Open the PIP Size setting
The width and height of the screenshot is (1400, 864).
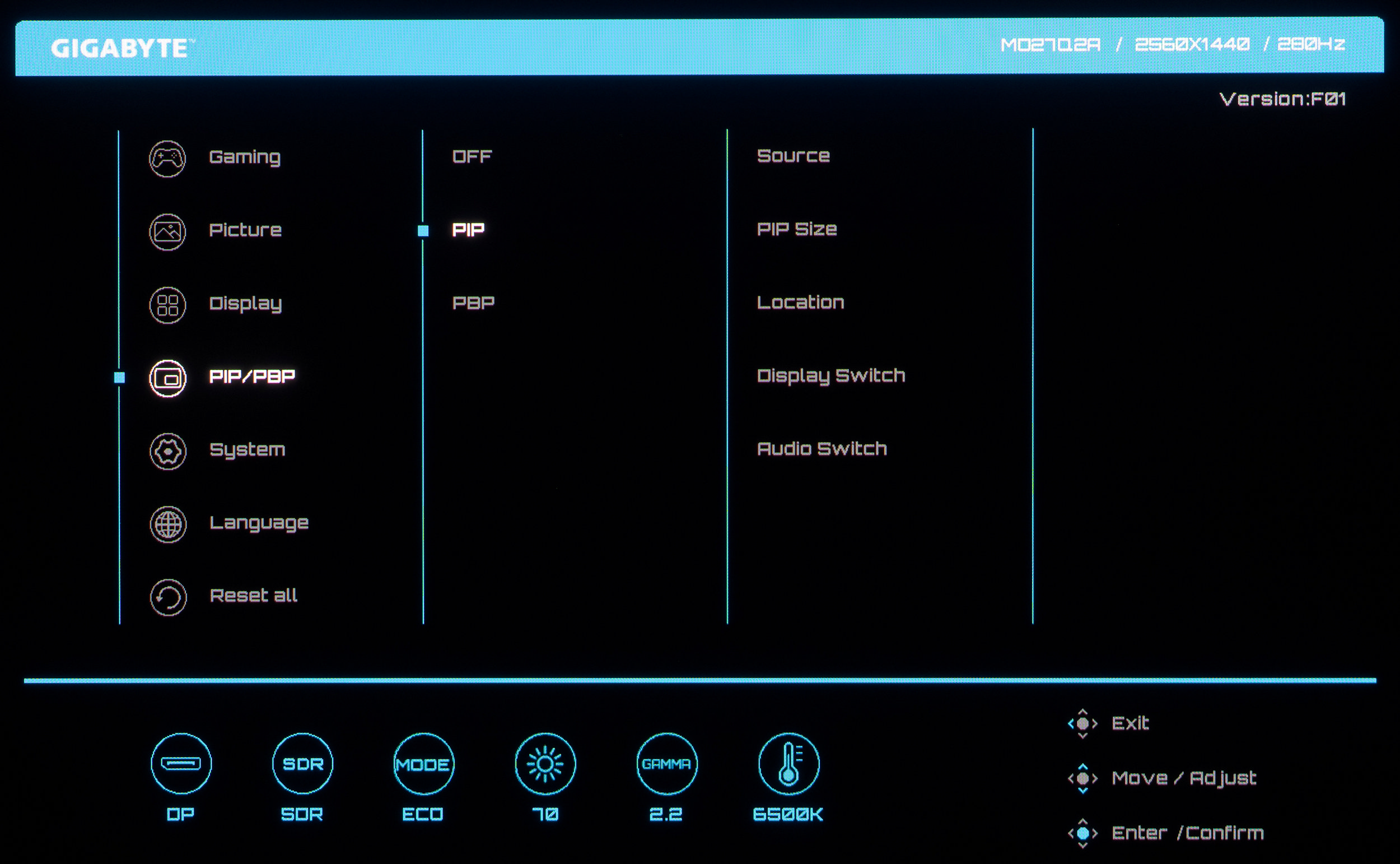click(796, 229)
